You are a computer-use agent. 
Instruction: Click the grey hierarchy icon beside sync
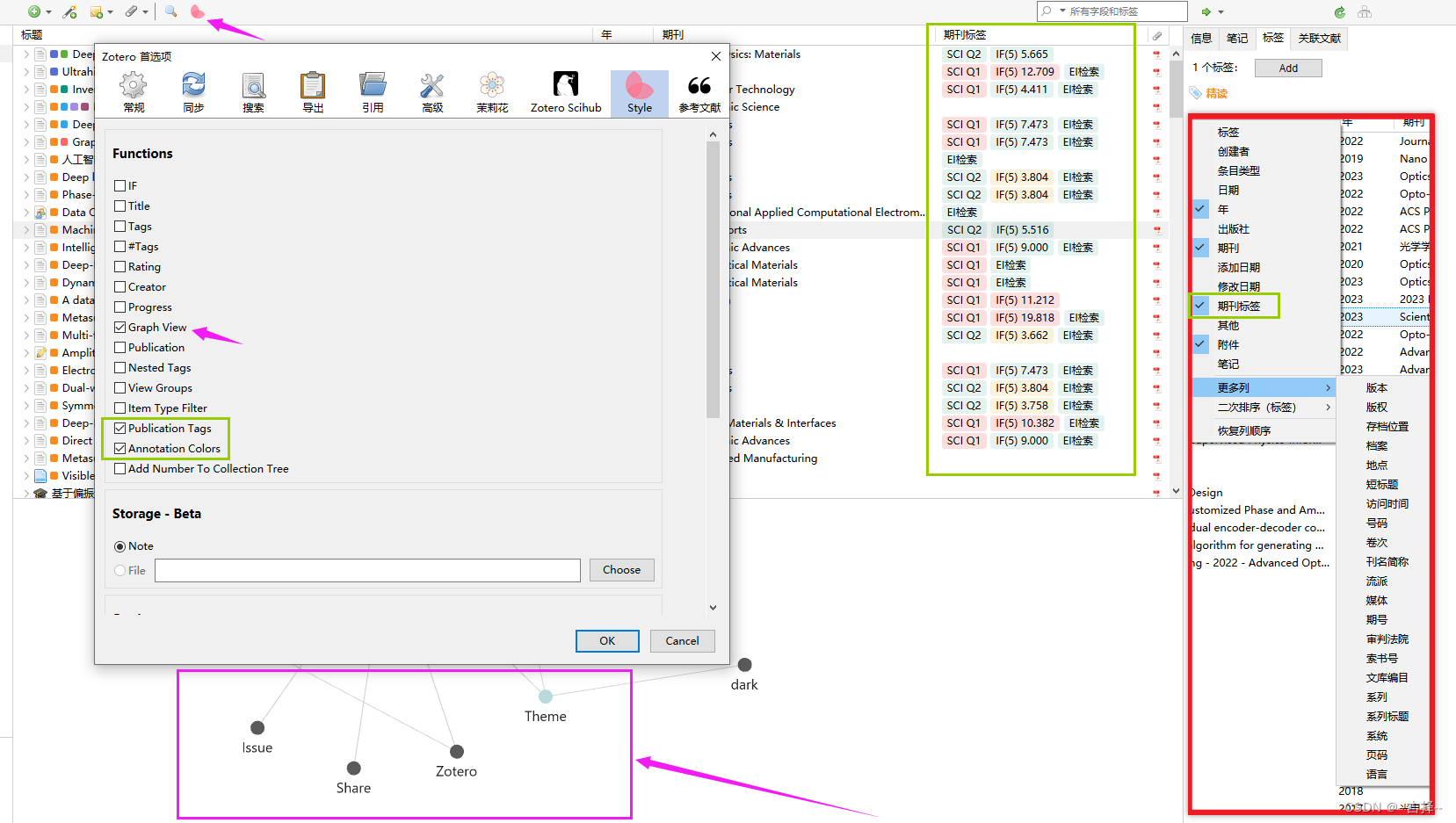coord(1364,11)
